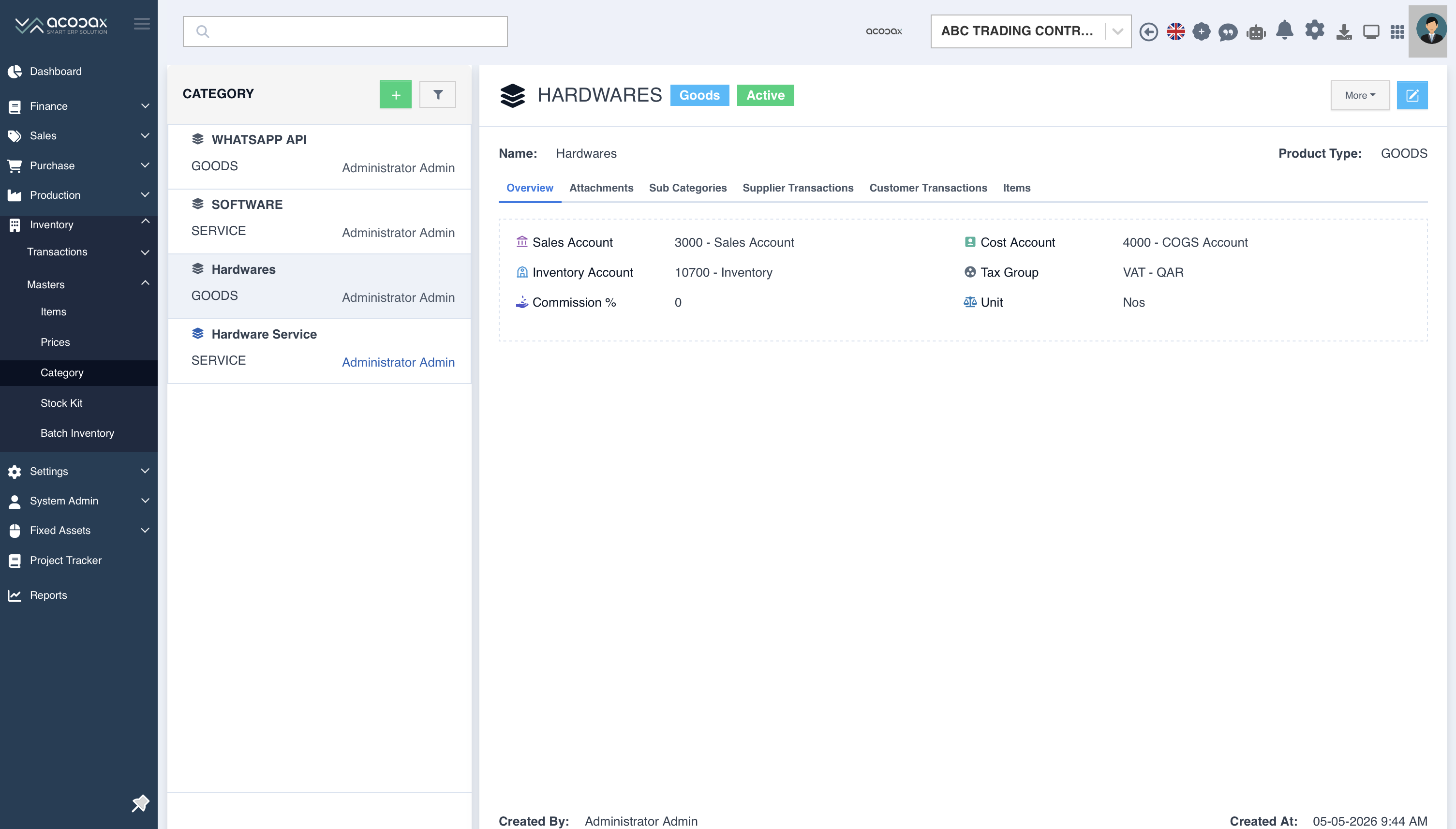Click the Purchase cart icon
This screenshot has height=829, width=1456.
pyautogui.click(x=14, y=166)
